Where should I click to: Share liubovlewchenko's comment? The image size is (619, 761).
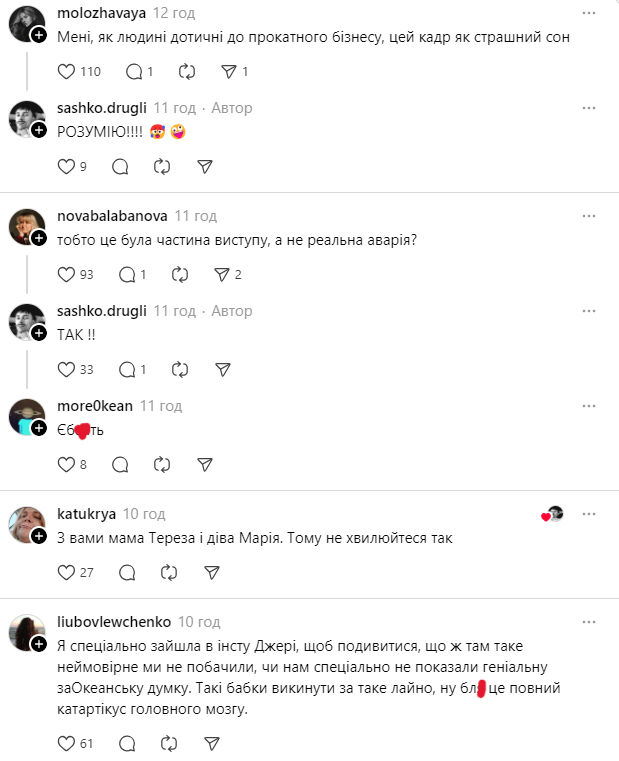(x=212, y=743)
